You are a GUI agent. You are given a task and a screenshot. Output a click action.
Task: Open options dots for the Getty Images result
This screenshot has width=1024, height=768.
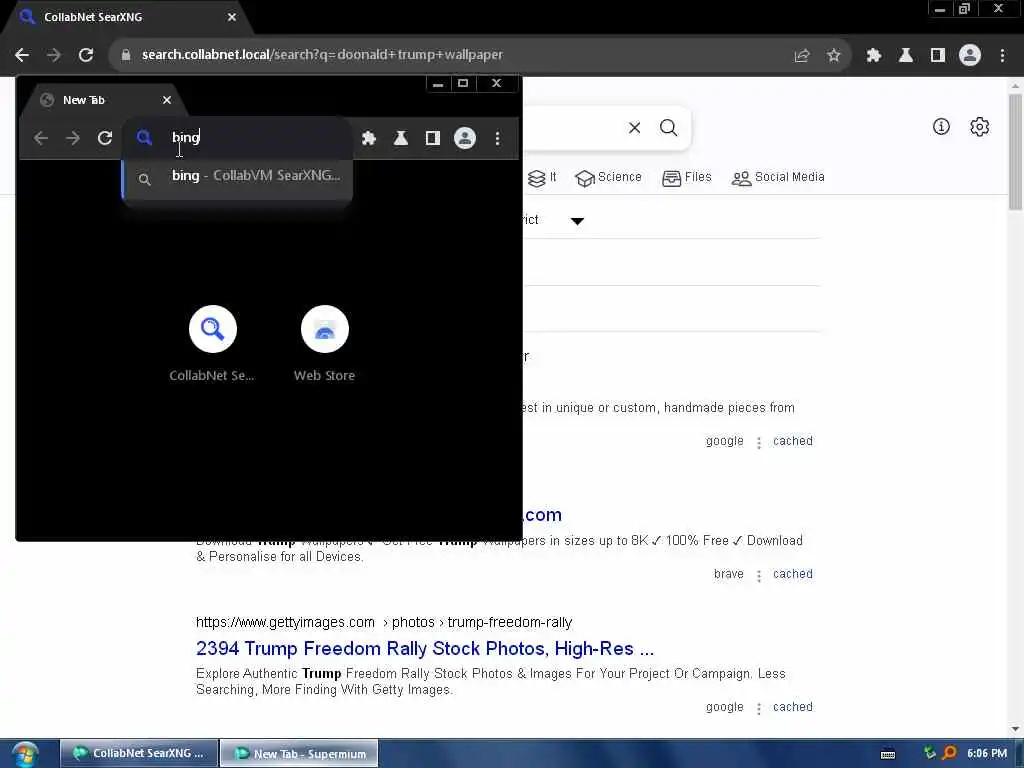click(758, 709)
